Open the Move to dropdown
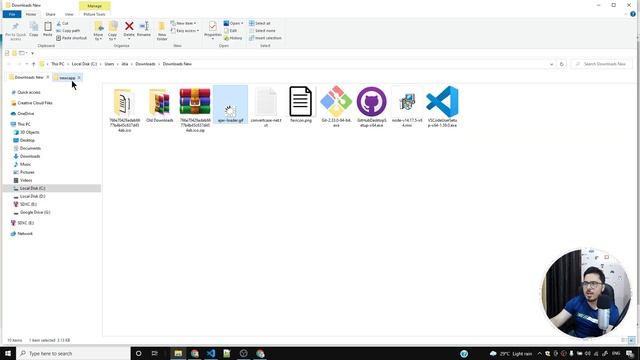Screen dimensions: 640x360 click(98, 31)
